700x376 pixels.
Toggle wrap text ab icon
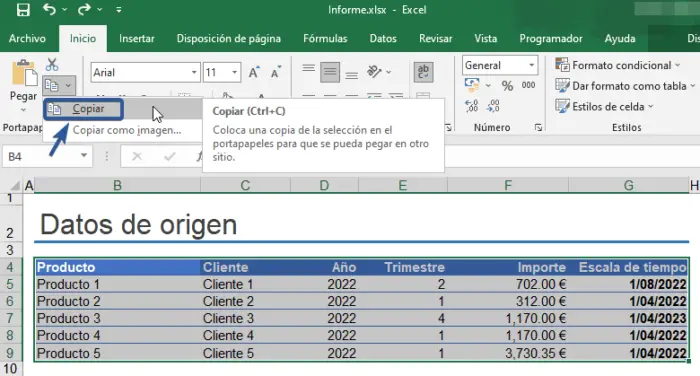(x=423, y=72)
